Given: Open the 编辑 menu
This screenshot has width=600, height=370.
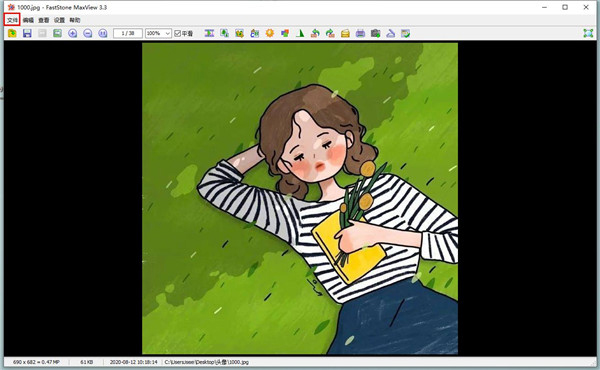Looking at the screenshot, I should click(28, 20).
